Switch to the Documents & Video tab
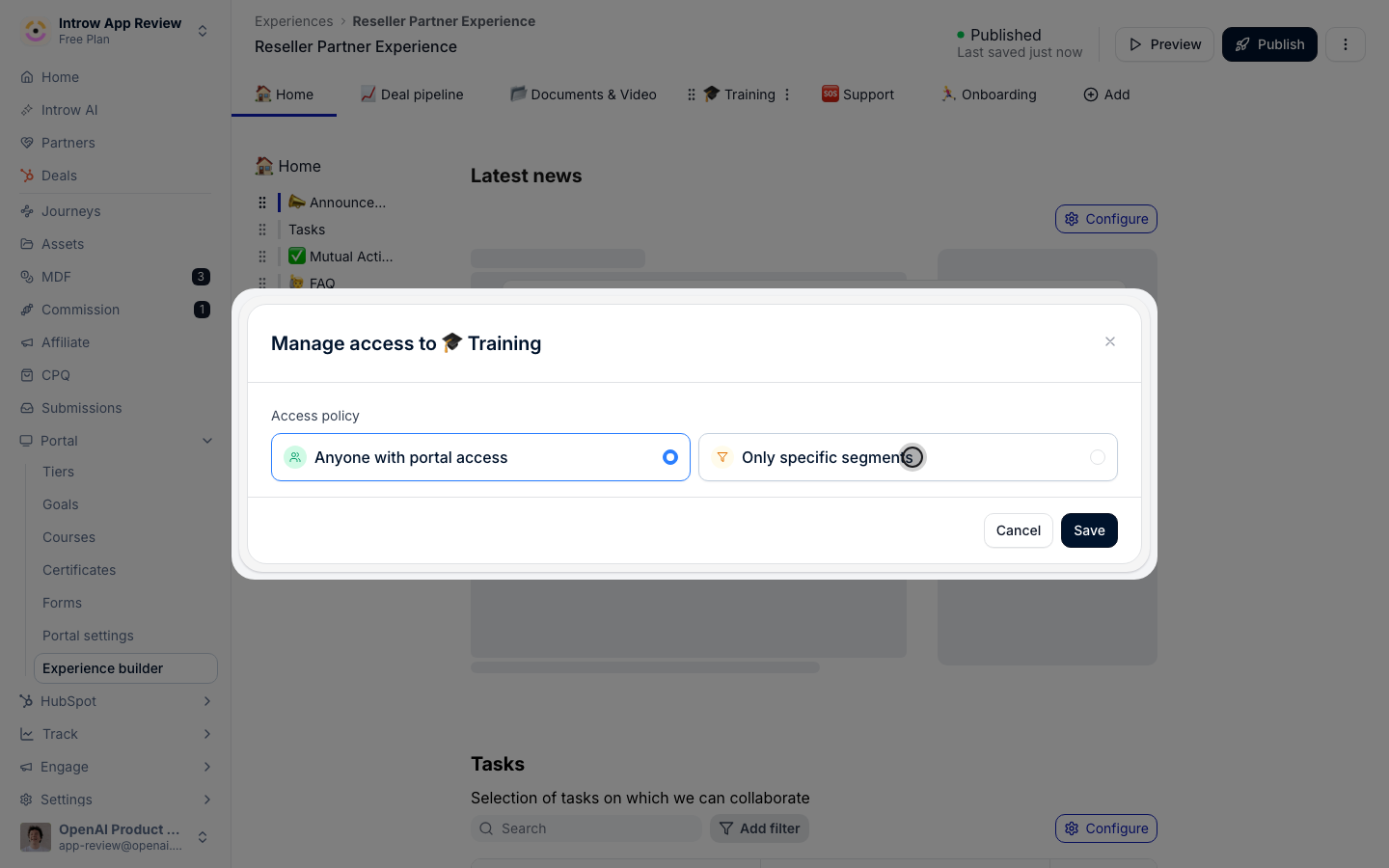Viewport: 1389px width, 868px height. click(x=583, y=95)
